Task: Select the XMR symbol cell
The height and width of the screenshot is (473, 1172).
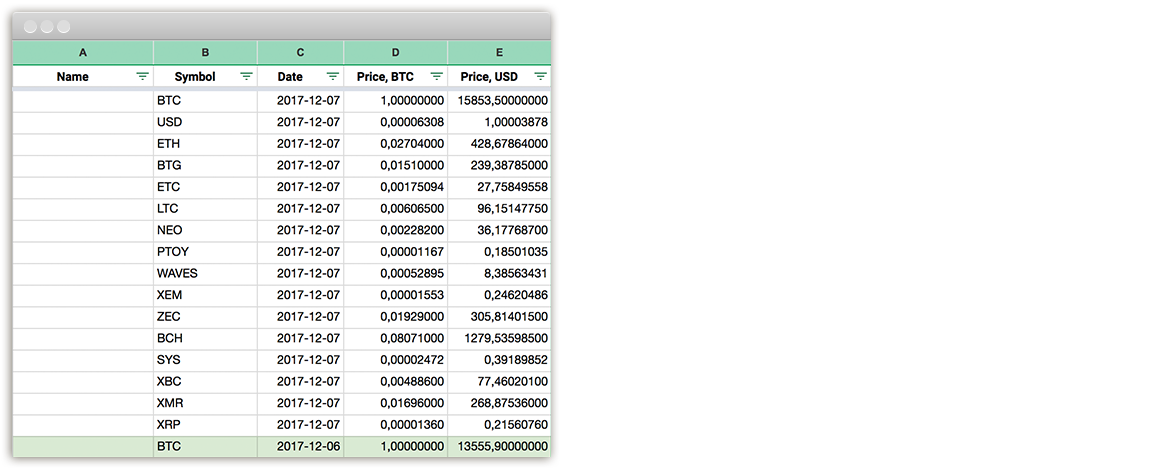Action: 206,404
